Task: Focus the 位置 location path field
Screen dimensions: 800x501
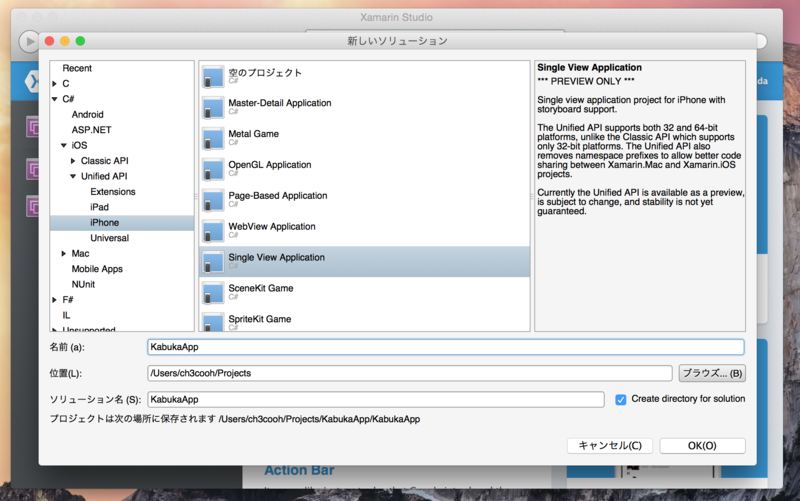Action: tap(410, 373)
